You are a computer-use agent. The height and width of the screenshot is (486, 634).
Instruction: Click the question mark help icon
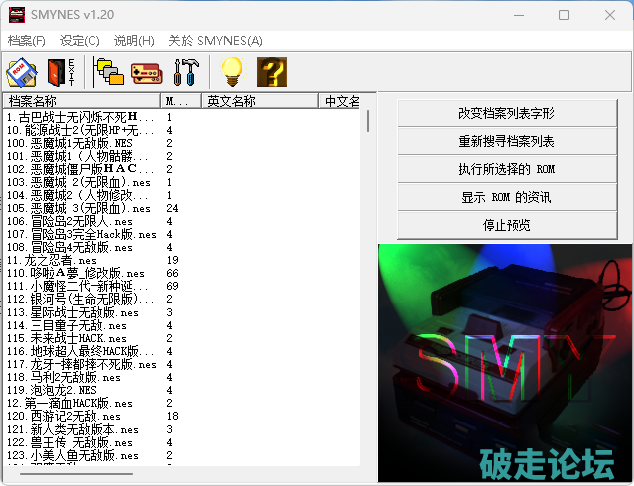[x=272, y=71]
